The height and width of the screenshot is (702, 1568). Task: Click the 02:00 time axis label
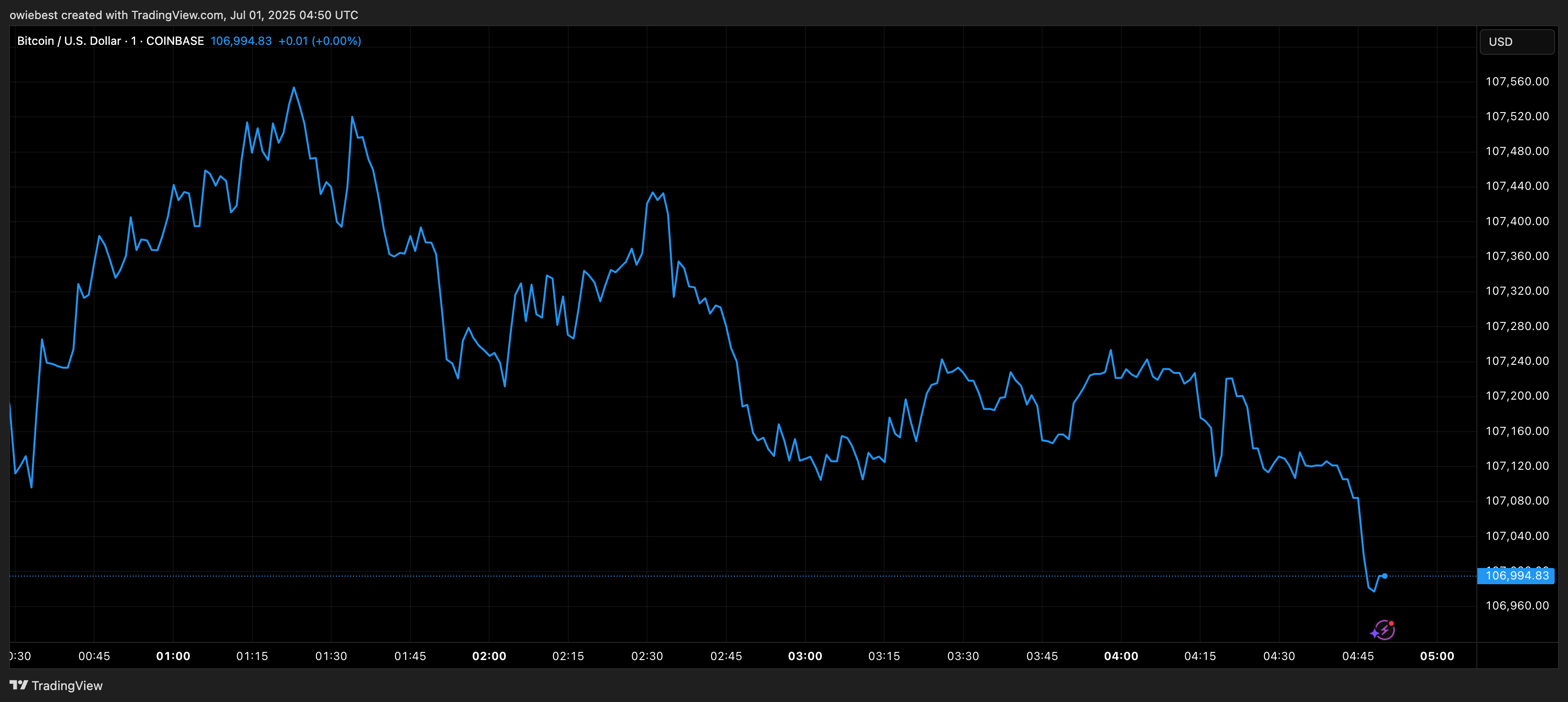[489, 656]
